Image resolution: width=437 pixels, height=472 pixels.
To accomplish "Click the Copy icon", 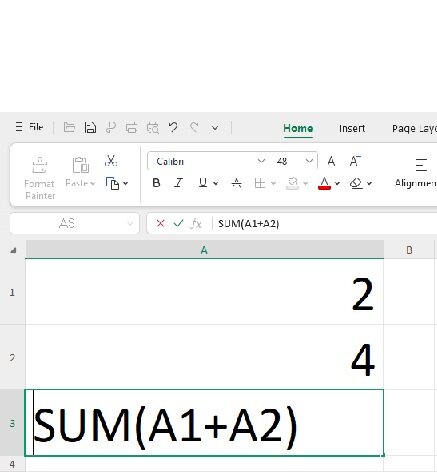I will tap(113, 183).
